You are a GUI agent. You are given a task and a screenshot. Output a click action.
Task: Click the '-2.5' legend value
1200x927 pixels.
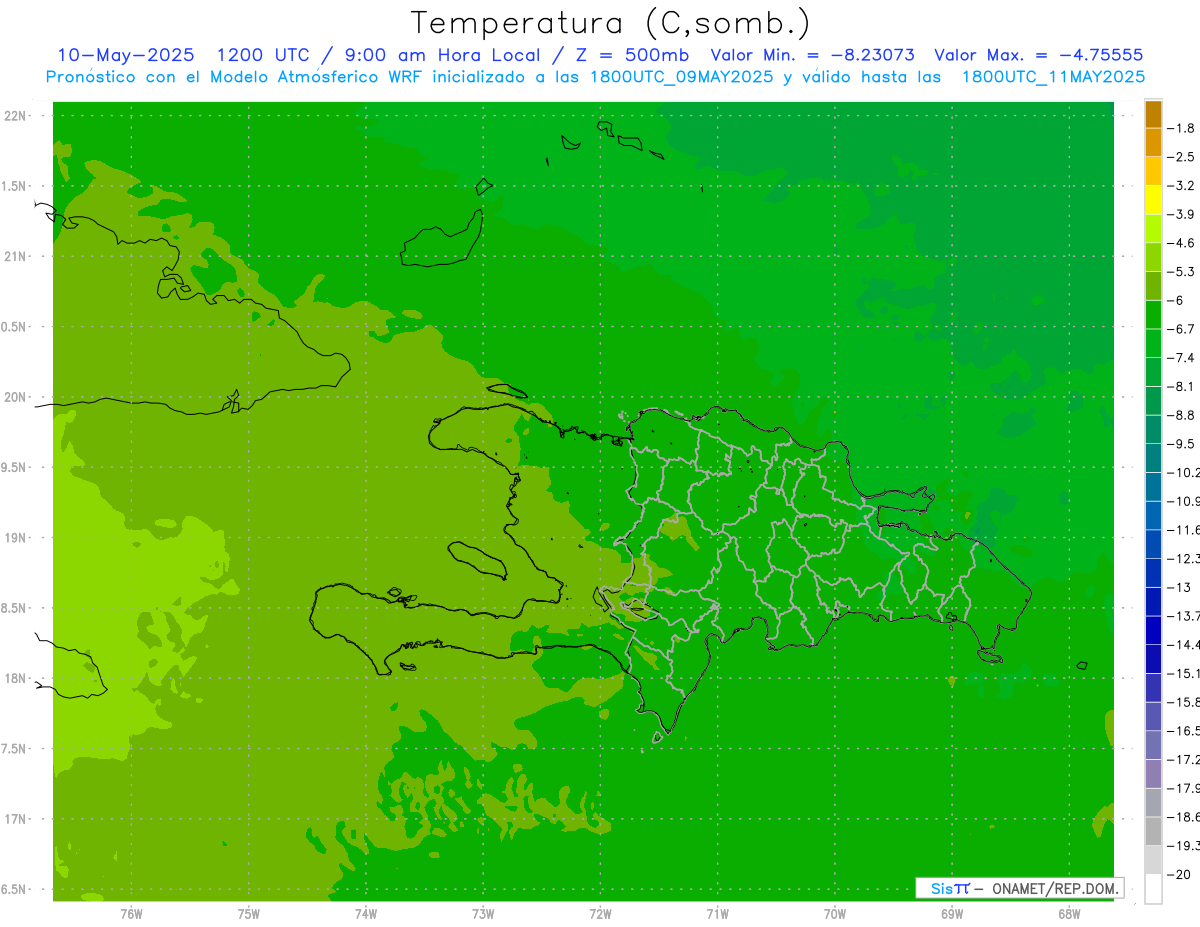click(1182, 157)
